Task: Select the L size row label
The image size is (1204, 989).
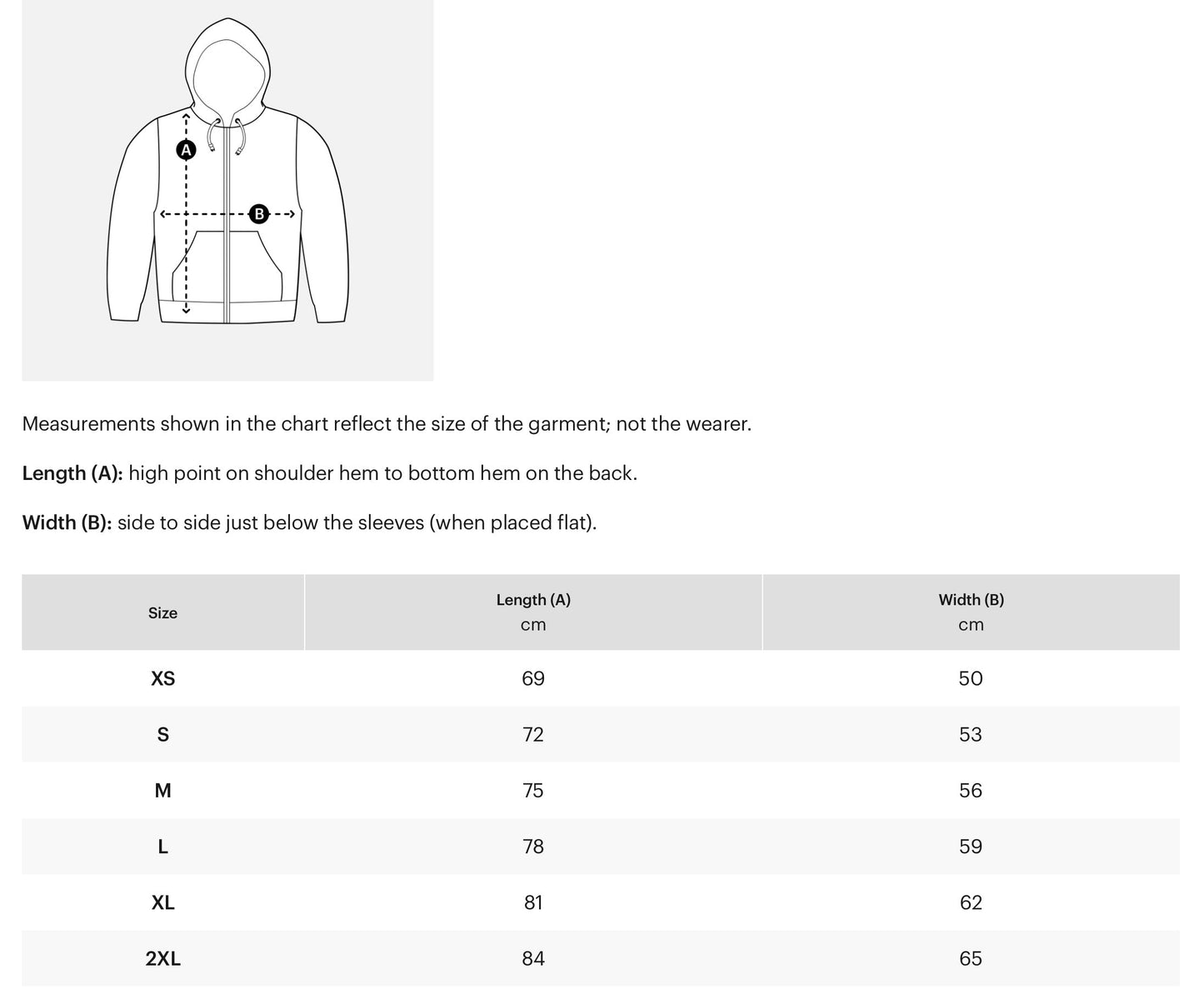Action: pos(163,847)
